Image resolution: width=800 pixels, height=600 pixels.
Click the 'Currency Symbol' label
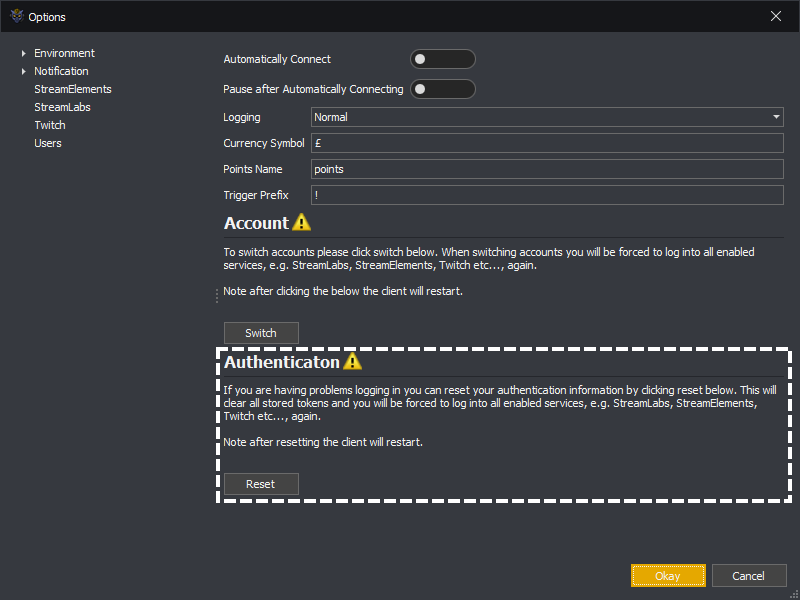click(x=264, y=143)
